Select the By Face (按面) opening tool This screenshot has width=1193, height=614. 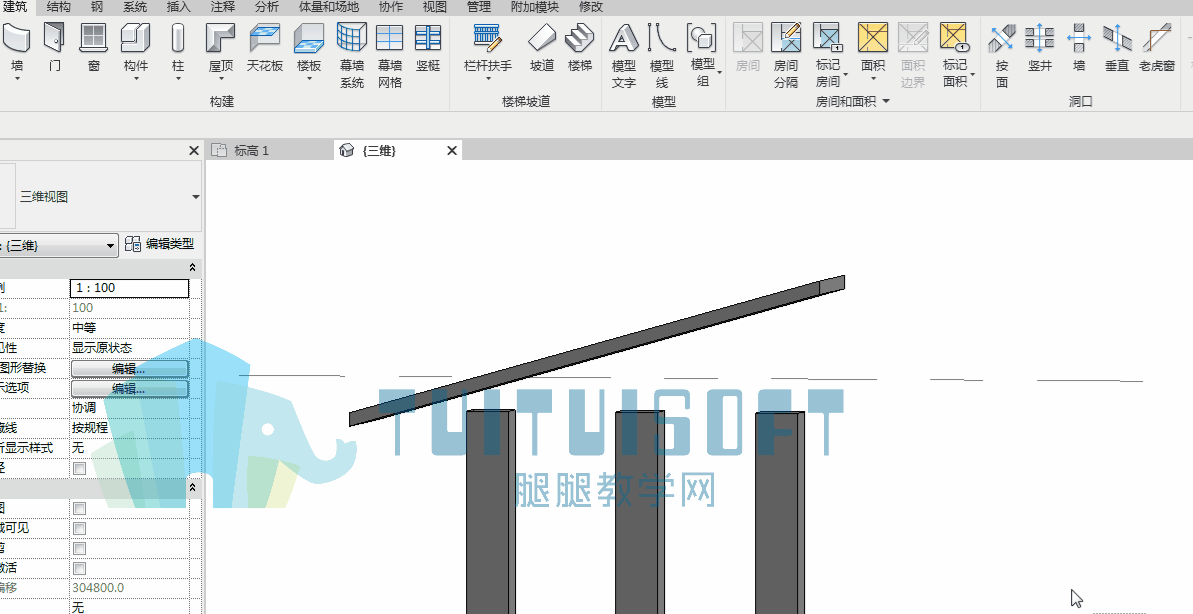pos(1002,55)
